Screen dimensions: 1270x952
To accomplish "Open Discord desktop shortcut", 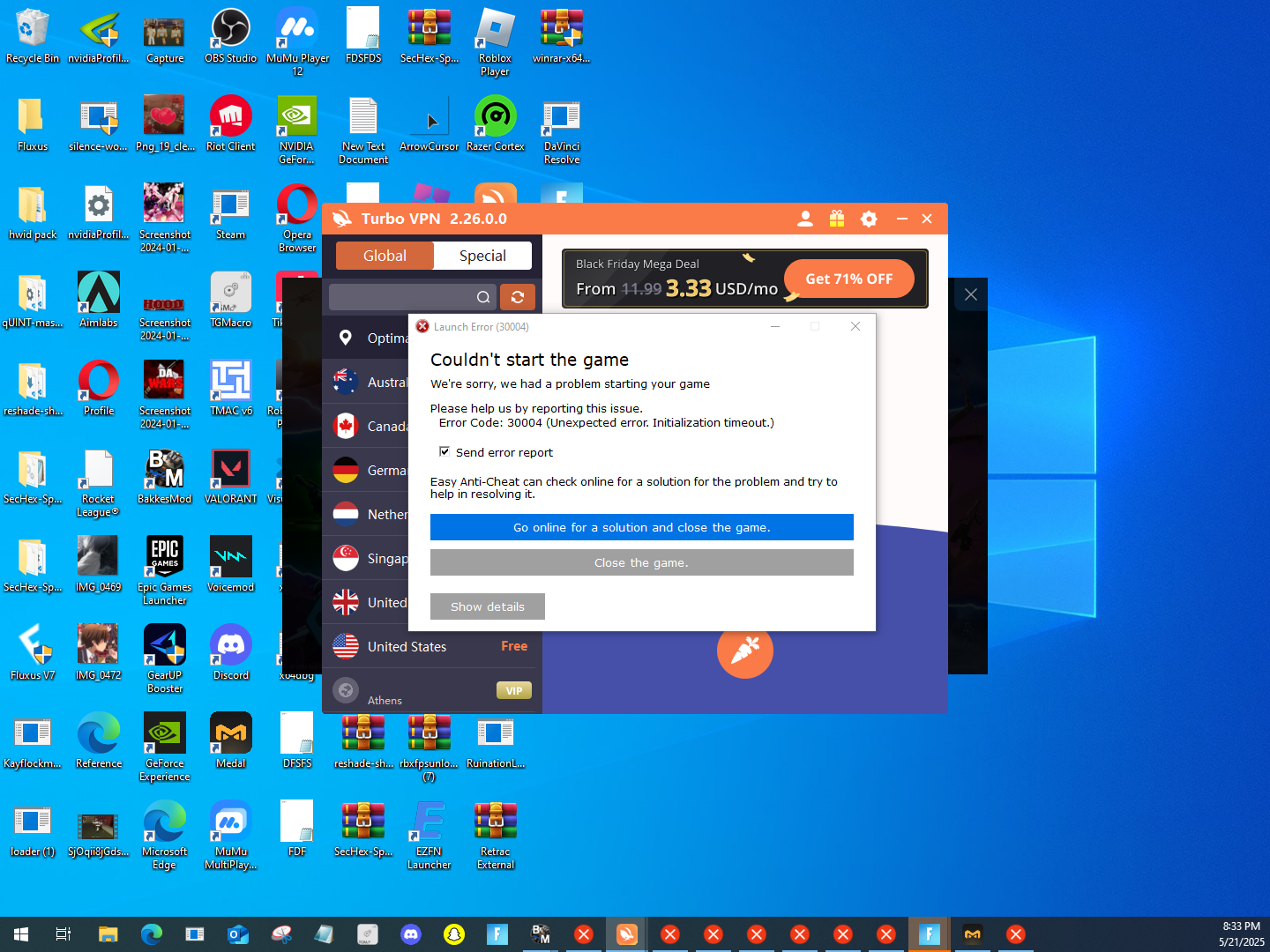I will (x=231, y=653).
